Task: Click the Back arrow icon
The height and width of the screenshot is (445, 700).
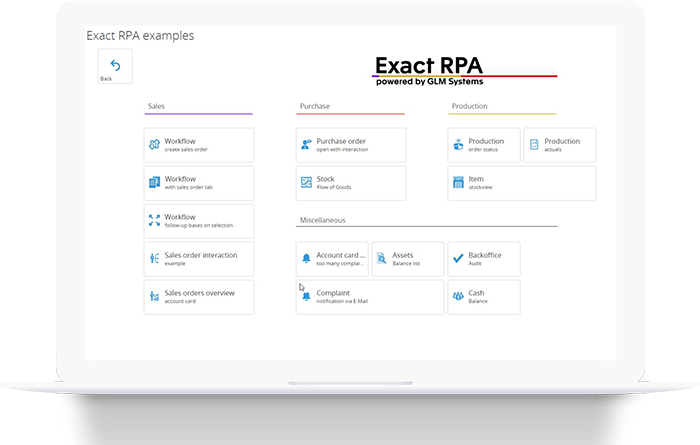Action: [x=115, y=65]
